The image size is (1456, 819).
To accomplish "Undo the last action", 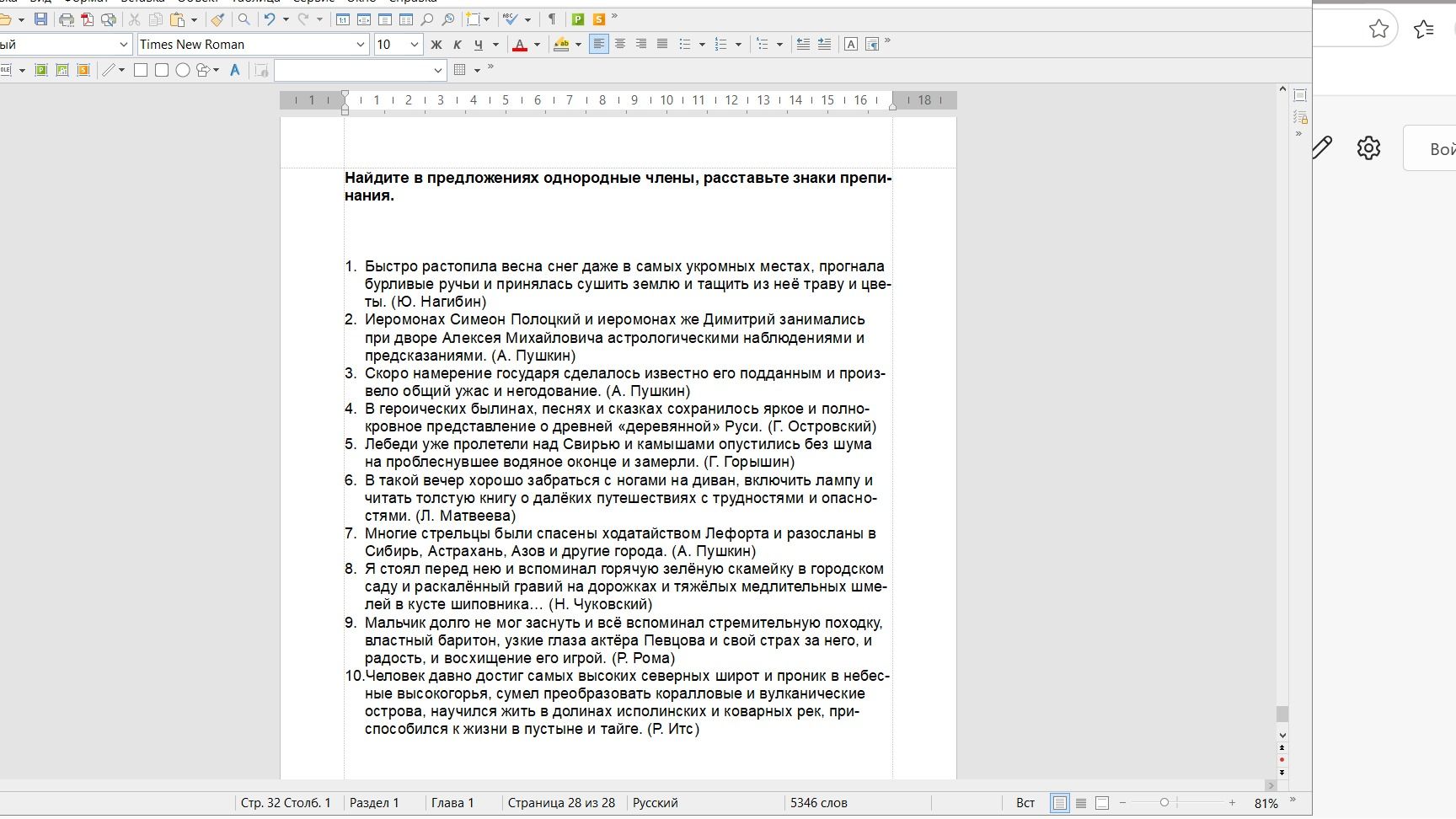I will pyautogui.click(x=270, y=19).
